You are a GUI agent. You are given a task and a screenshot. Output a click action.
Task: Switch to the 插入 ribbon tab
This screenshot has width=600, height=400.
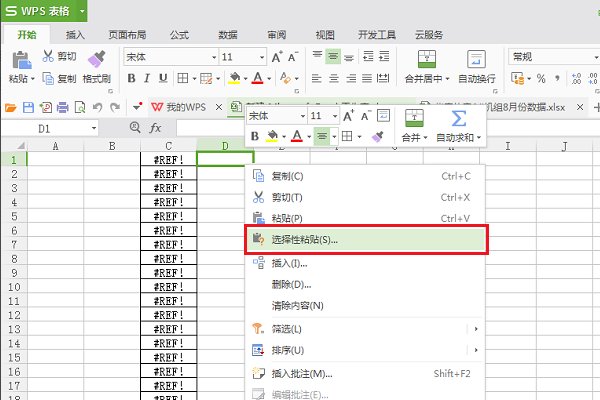pyautogui.click(x=75, y=35)
